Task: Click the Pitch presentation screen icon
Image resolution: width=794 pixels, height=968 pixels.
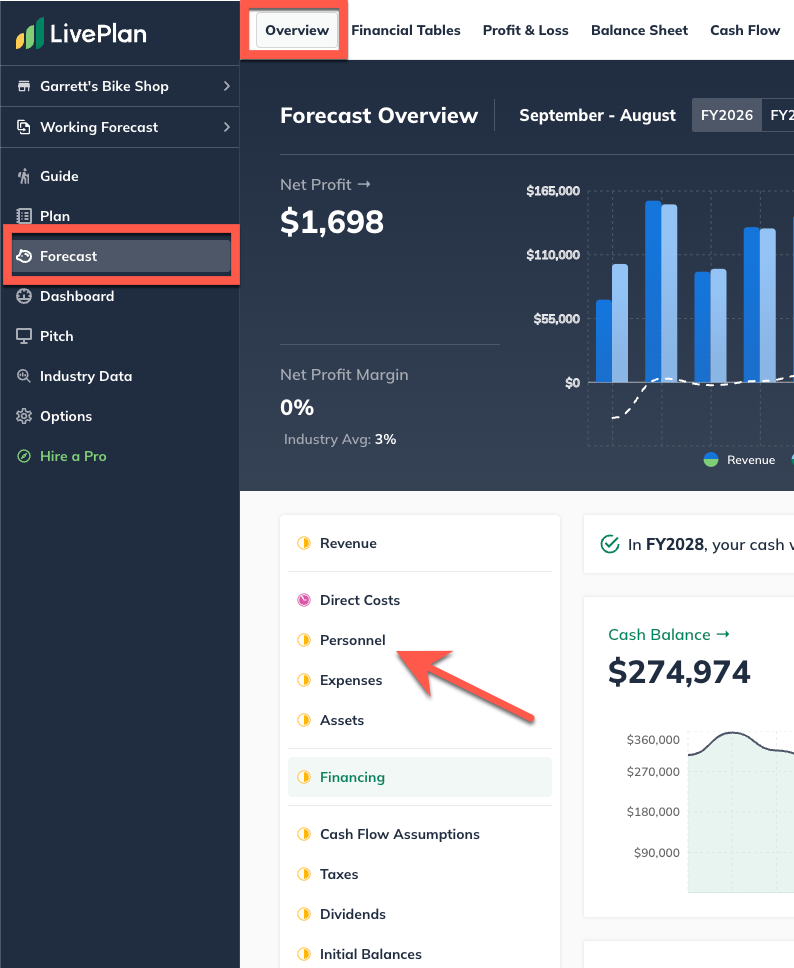Action: (24, 336)
